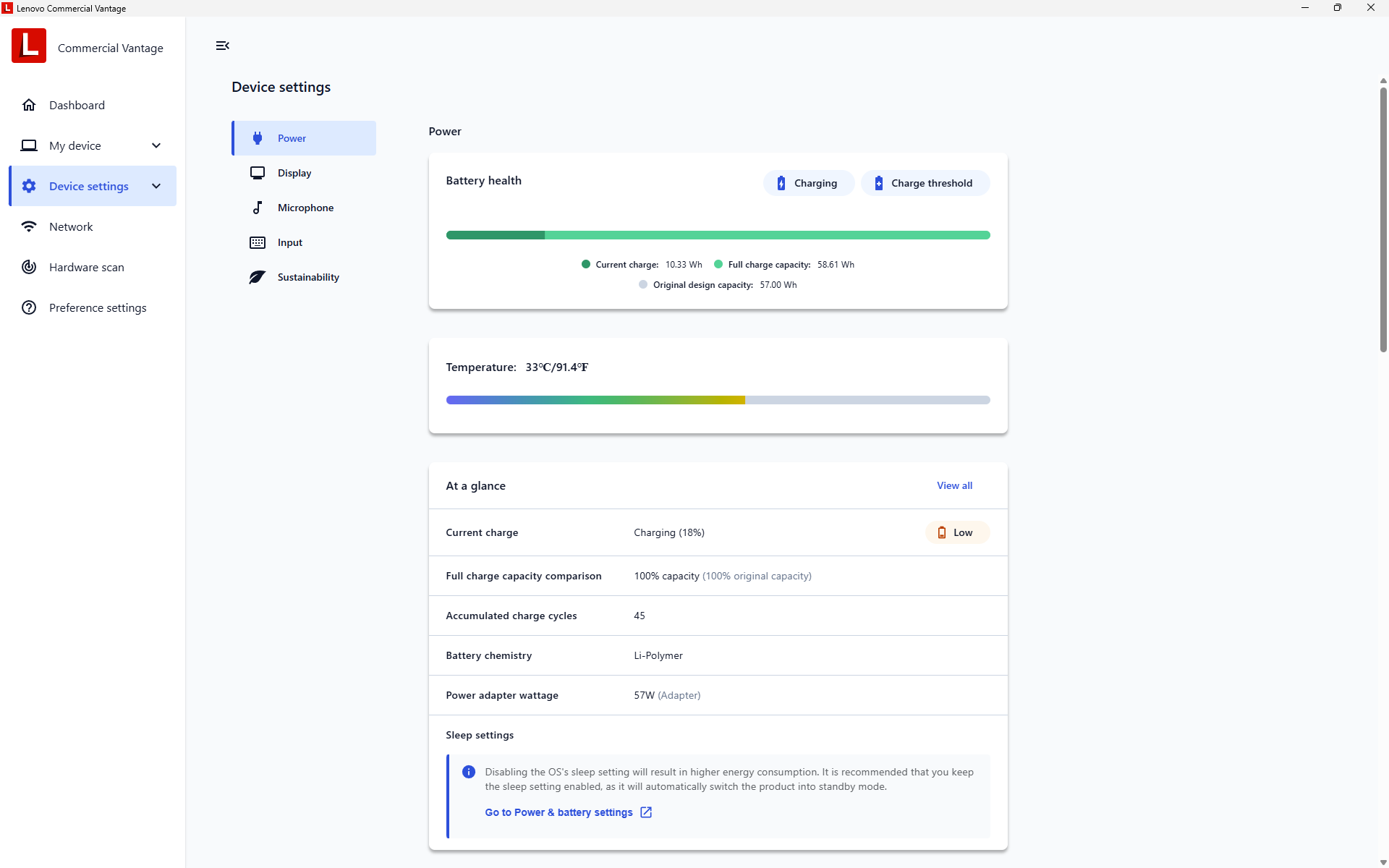Click the Hardware scan icon

tap(29, 267)
